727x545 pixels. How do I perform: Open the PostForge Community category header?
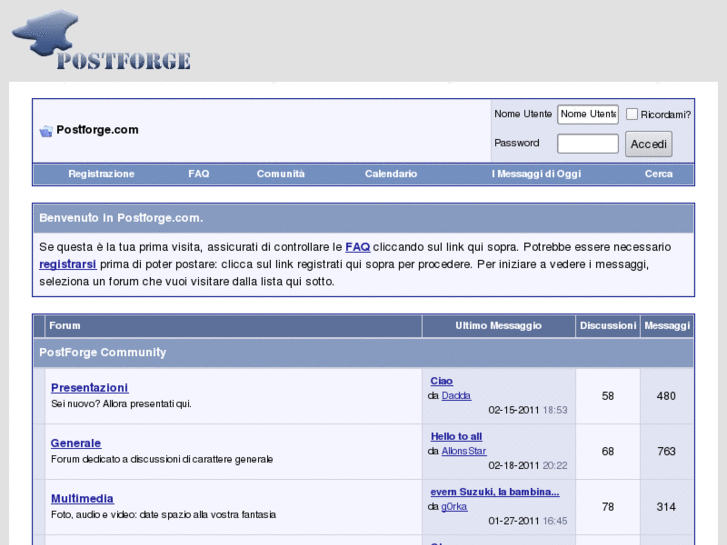102,353
